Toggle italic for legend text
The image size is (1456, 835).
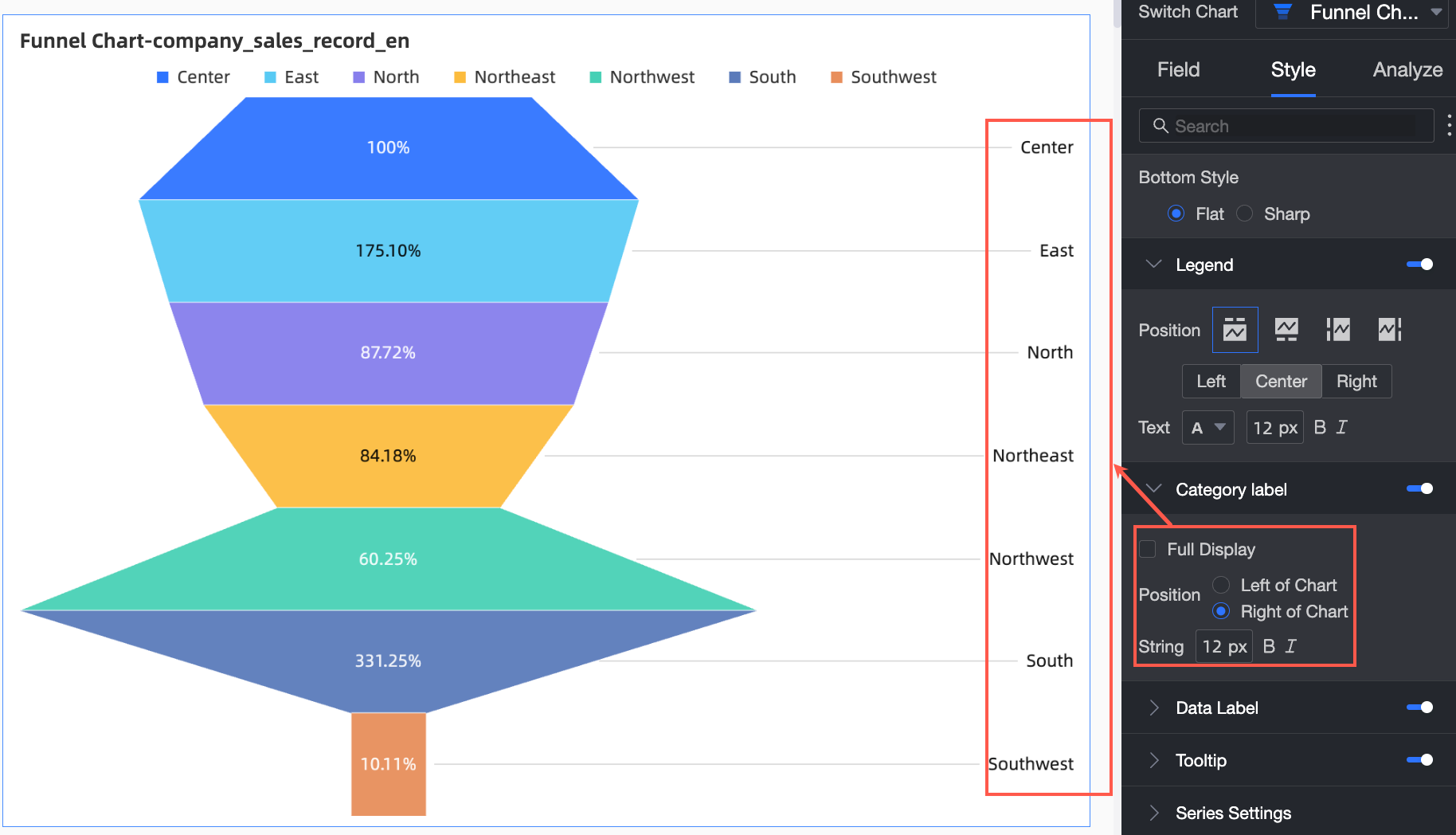(1342, 427)
